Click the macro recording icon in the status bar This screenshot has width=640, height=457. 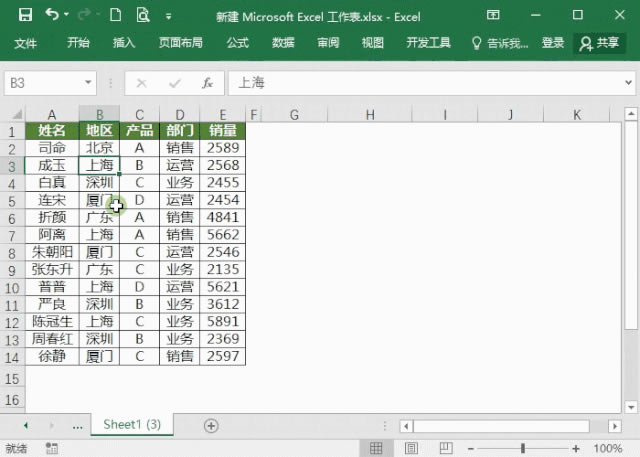click(x=48, y=449)
